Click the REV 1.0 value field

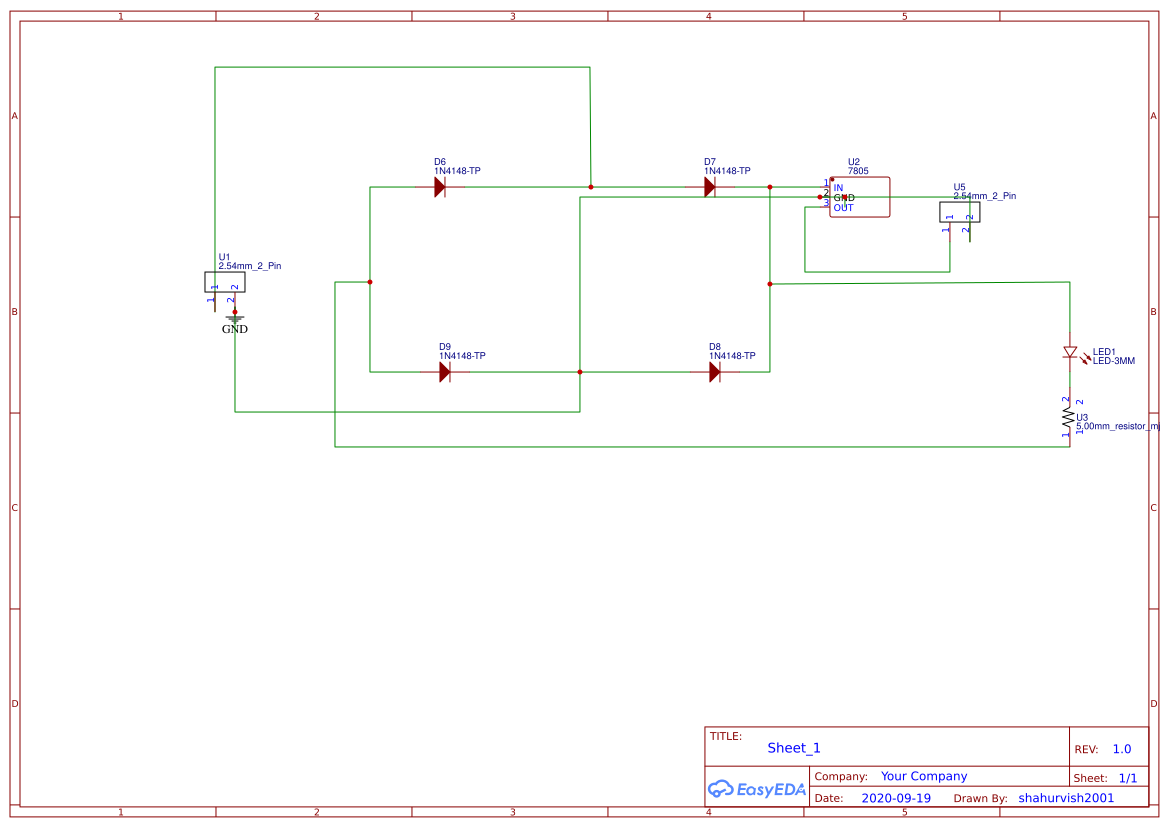tap(1121, 748)
